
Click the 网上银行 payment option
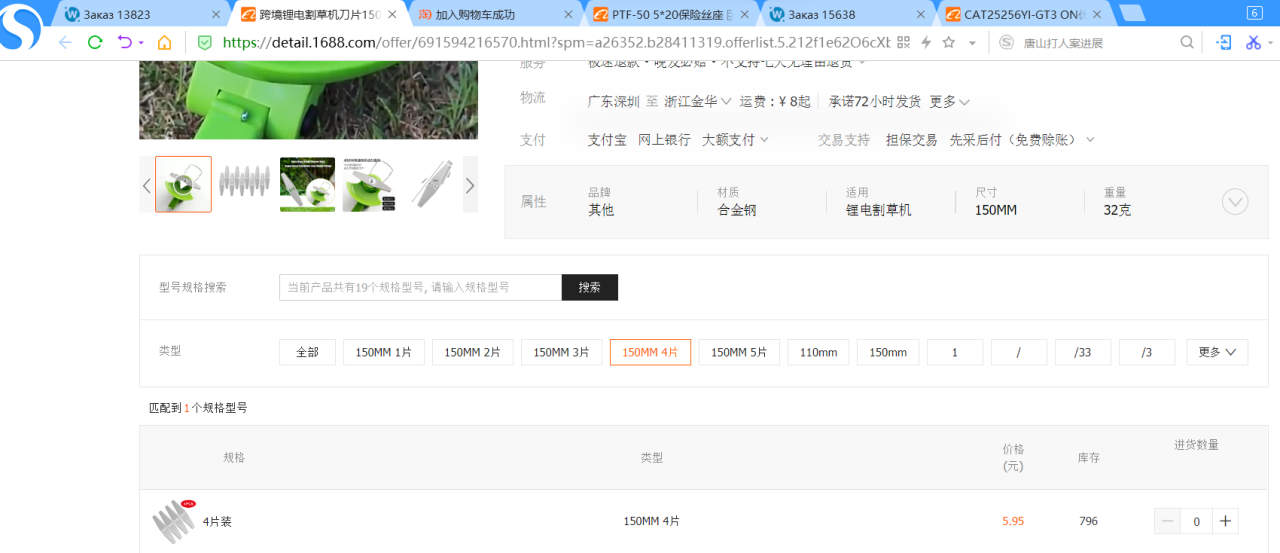664,140
